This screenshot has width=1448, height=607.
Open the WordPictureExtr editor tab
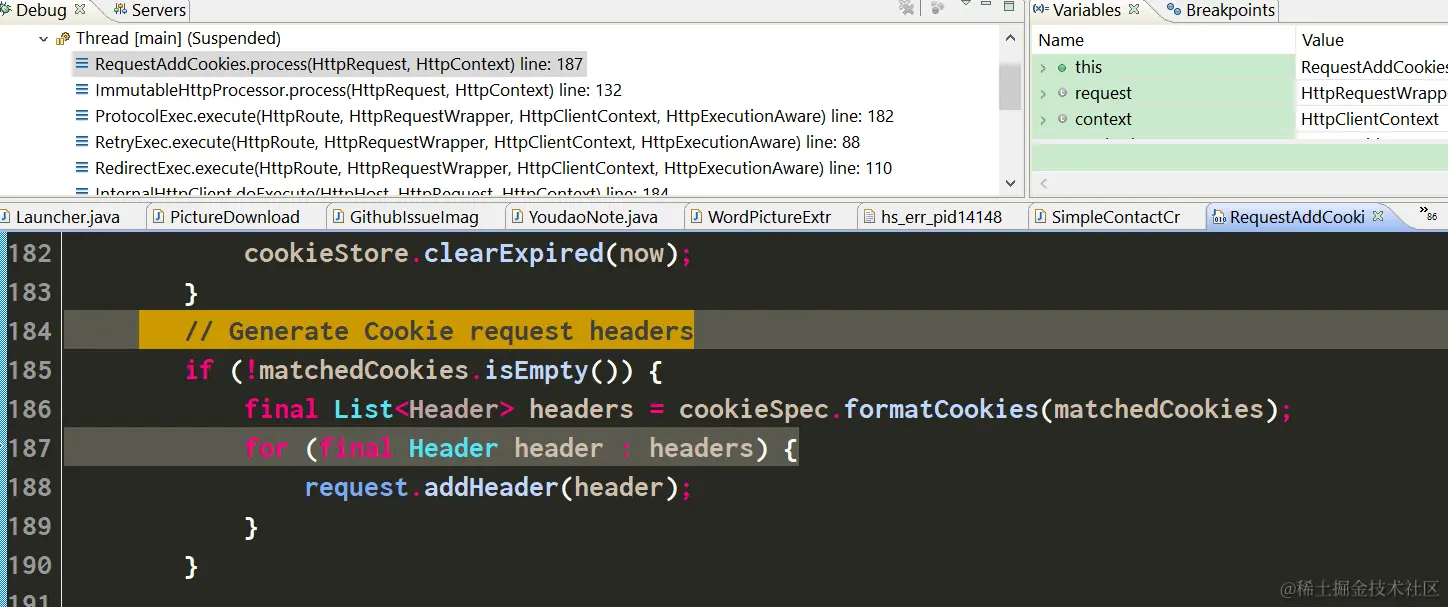[x=769, y=217]
